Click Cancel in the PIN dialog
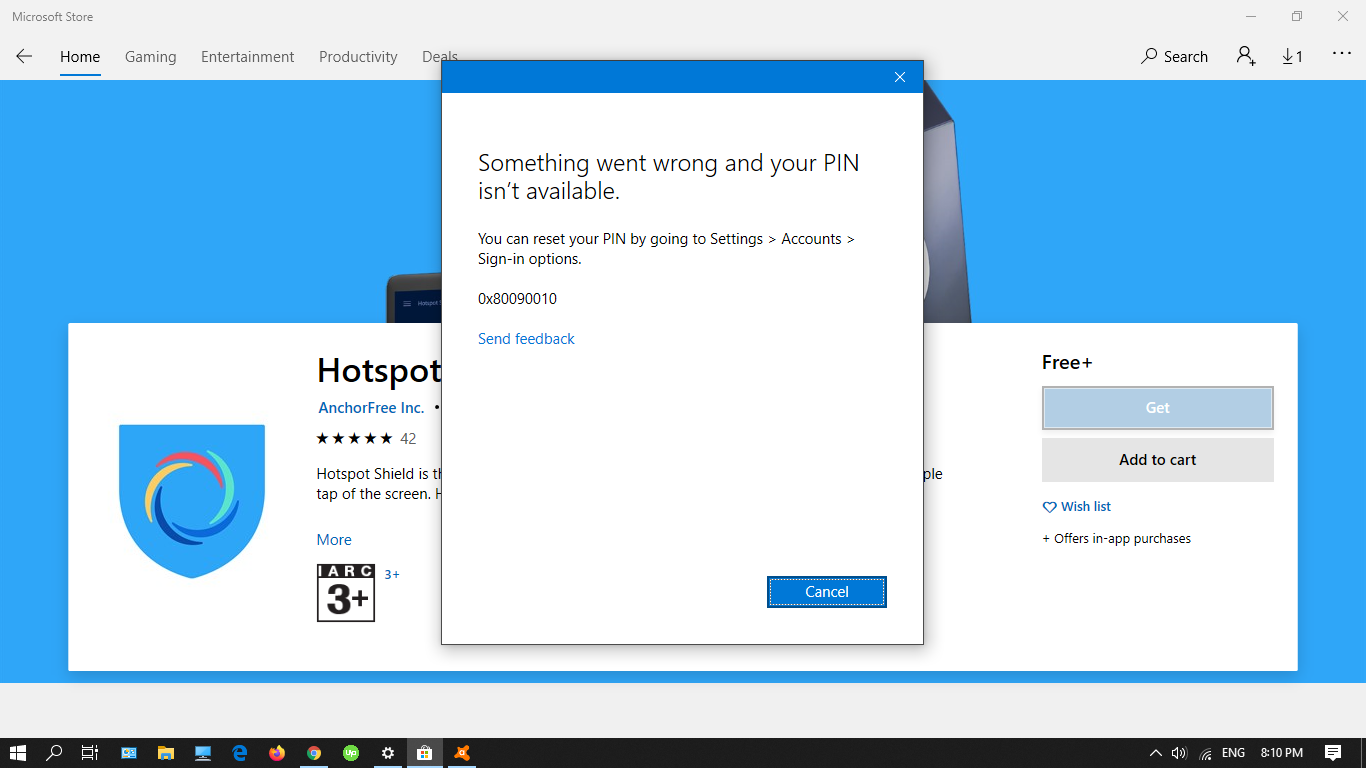 (x=827, y=592)
